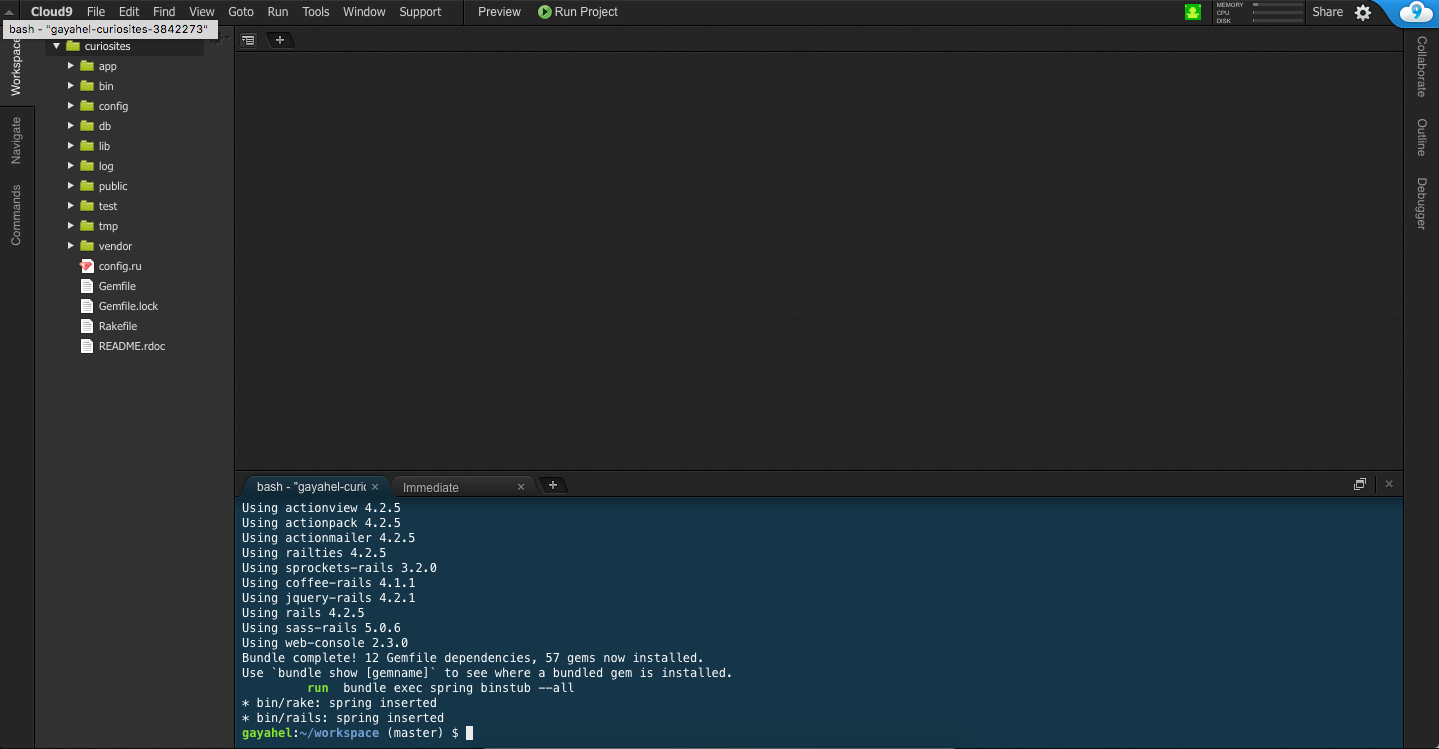Screen dimensions: 1439x749
Task: Expand the tmp folder arrow
Action: tap(71, 226)
